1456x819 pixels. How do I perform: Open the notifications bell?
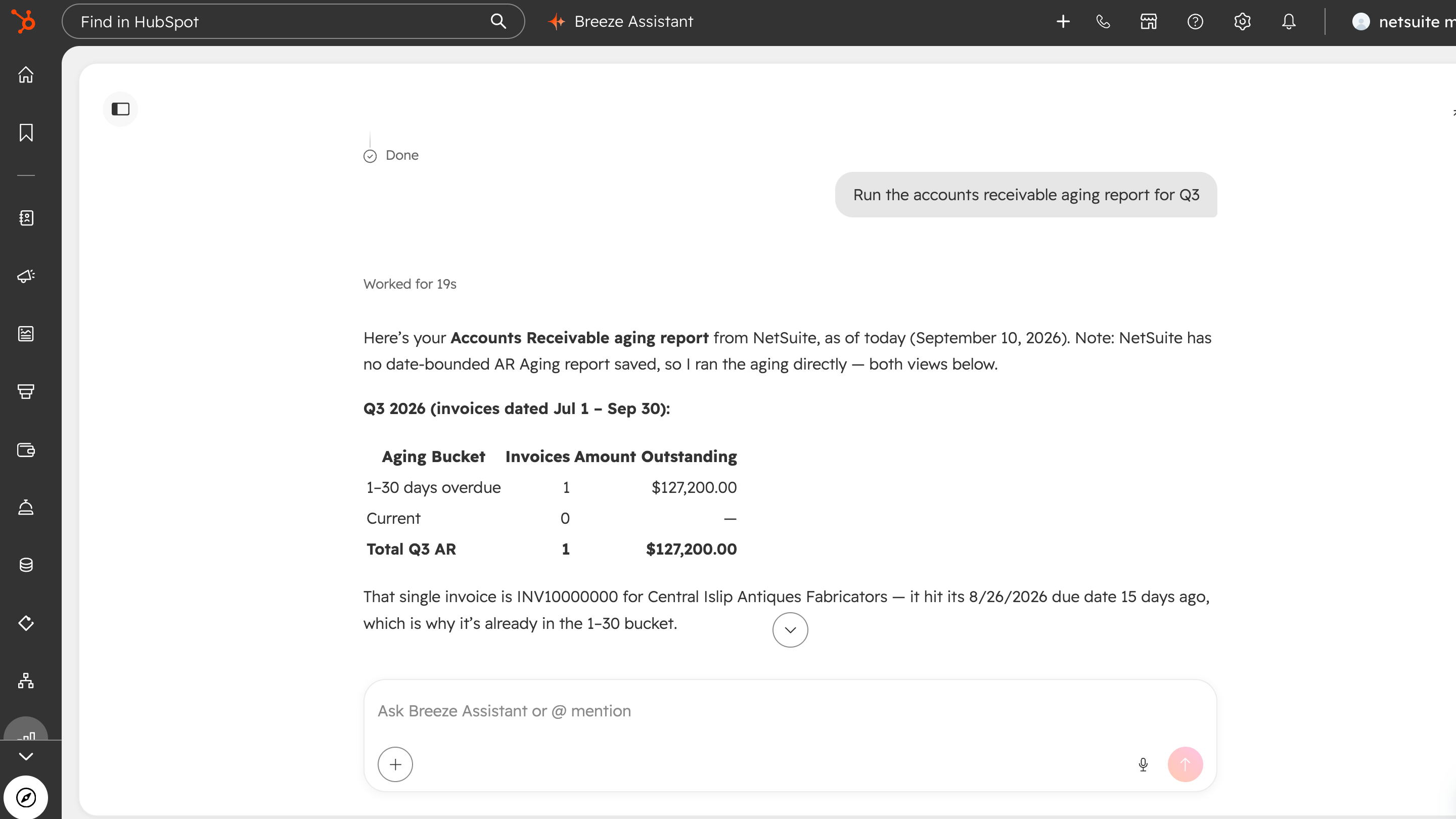1289,21
